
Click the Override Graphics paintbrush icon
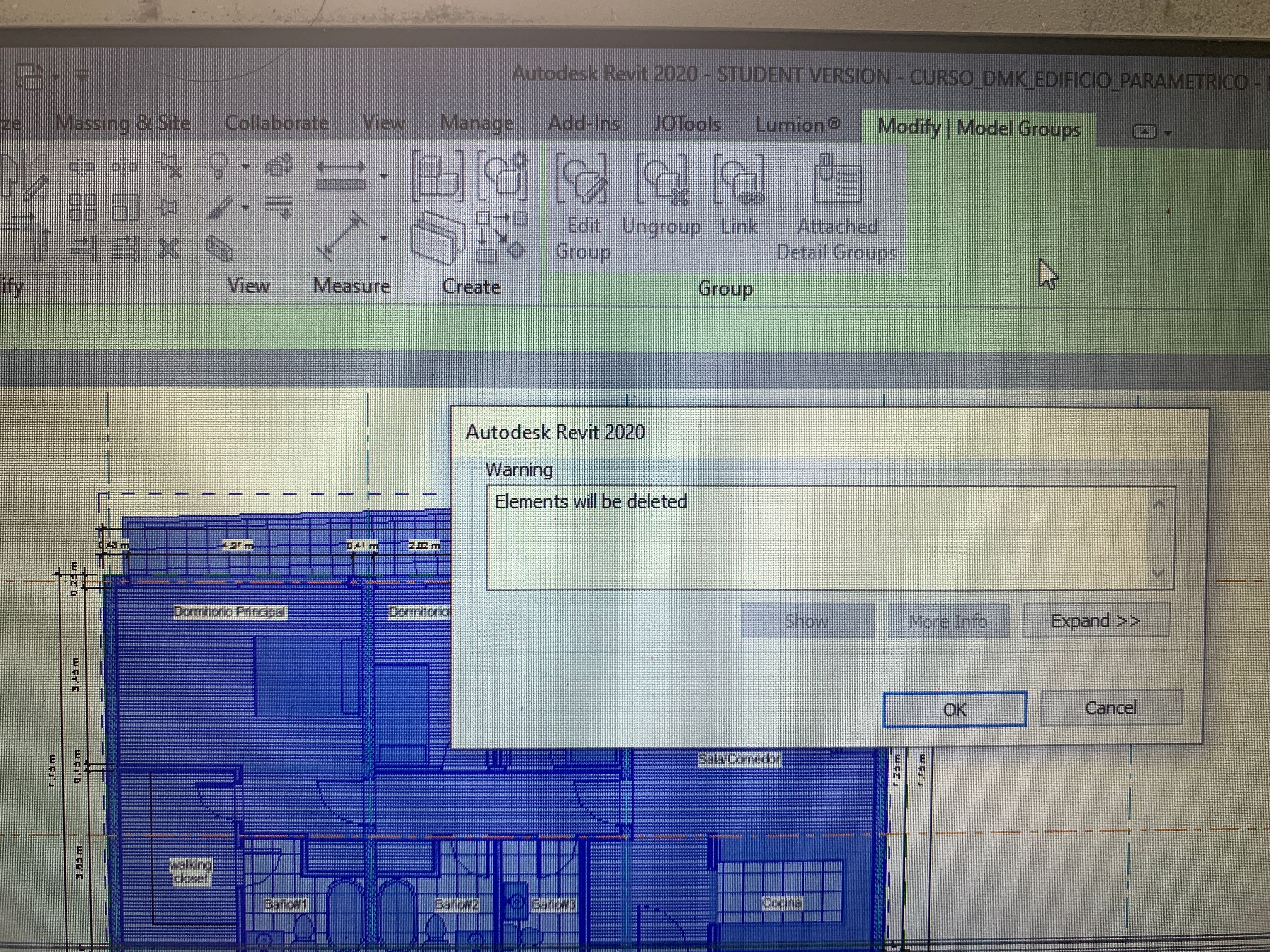click(x=219, y=208)
